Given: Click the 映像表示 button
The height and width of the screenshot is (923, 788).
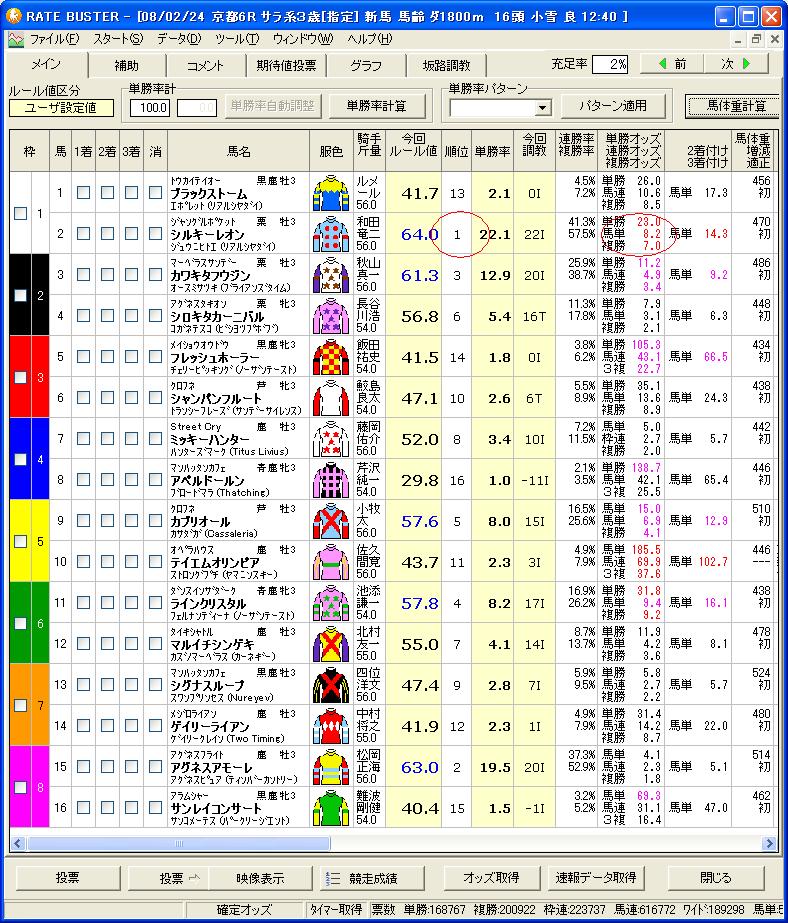Looking at the screenshot, I should [x=260, y=878].
